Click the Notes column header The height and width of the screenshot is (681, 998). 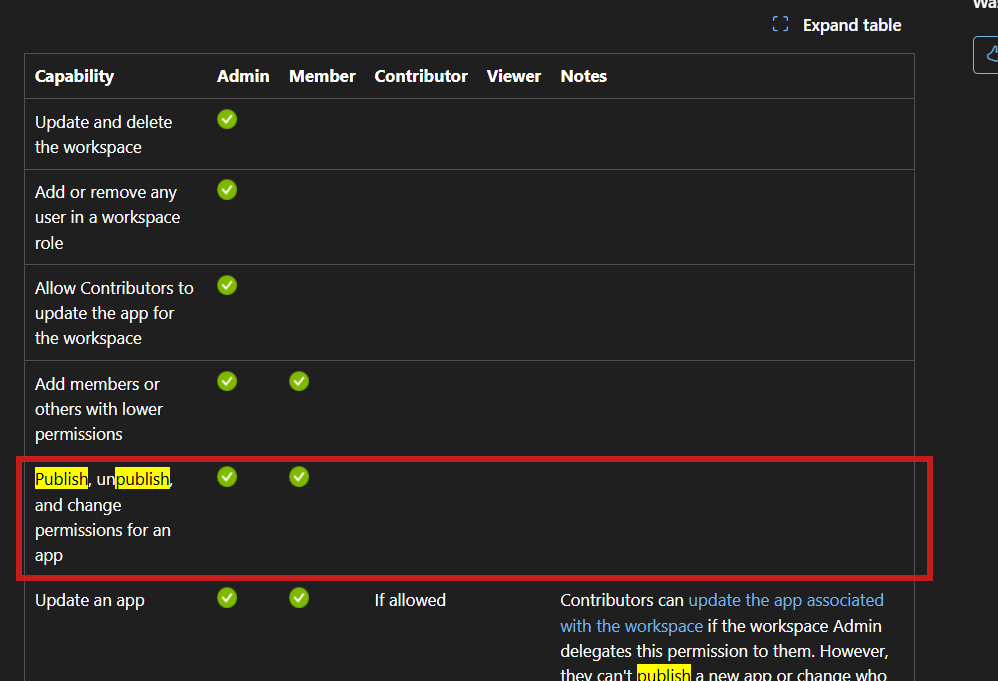pos(584,76)
